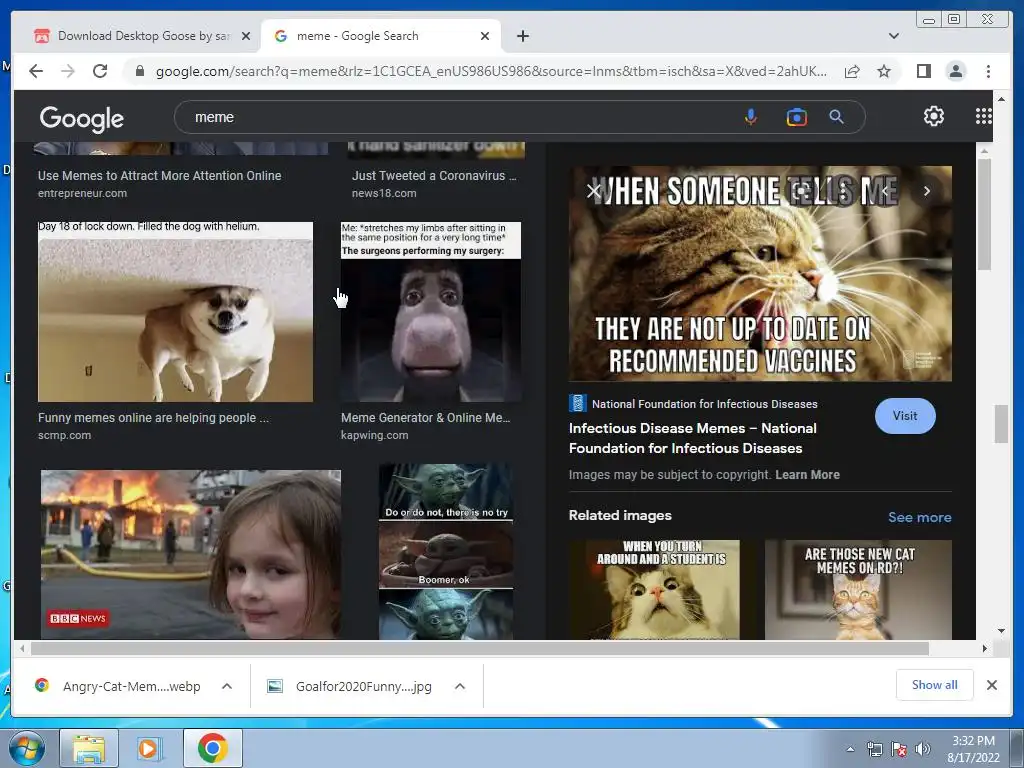Open Chrome three-dot menu
1024x768 pixels.
[988, 71]
